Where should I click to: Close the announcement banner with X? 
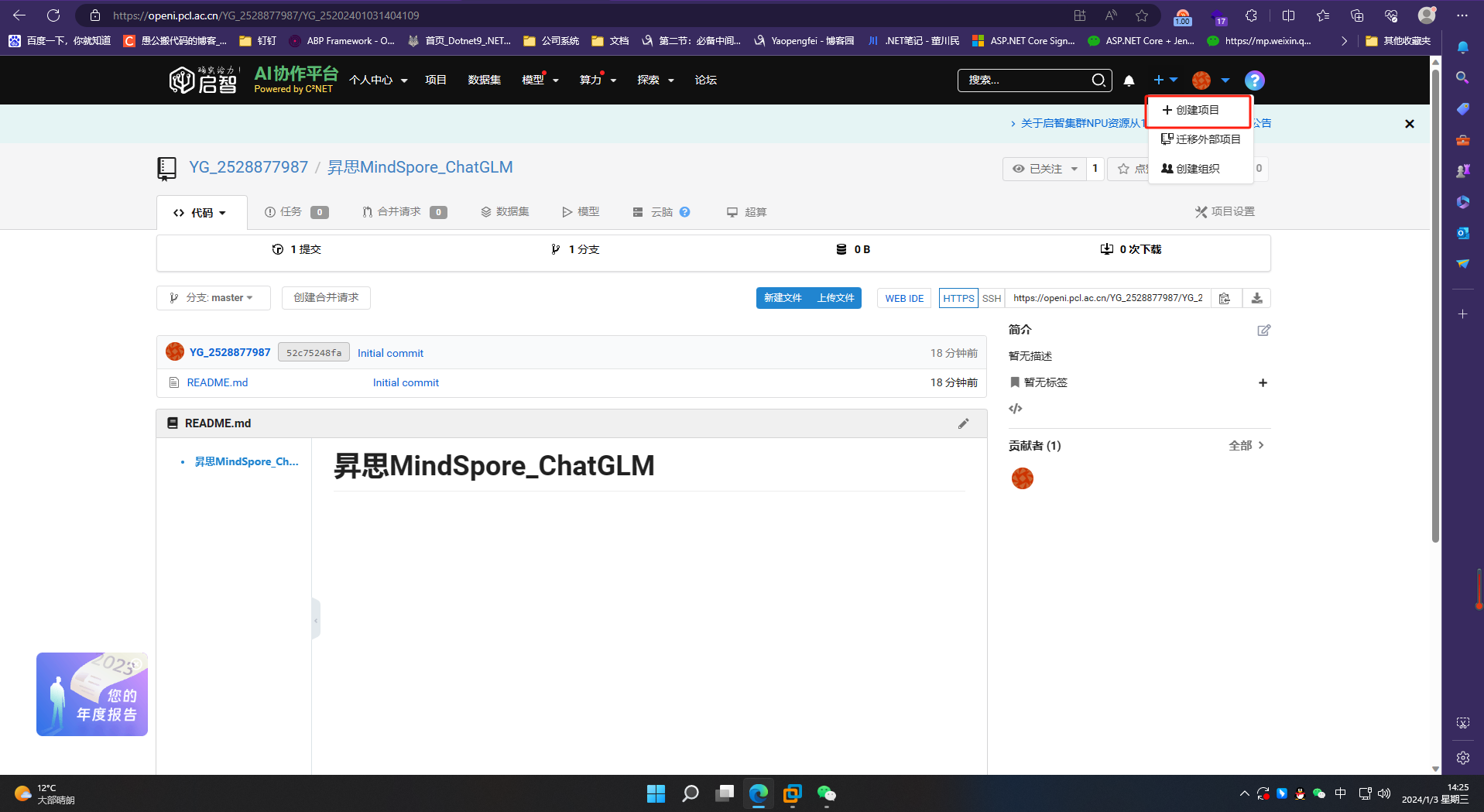tap(1410, 124)
